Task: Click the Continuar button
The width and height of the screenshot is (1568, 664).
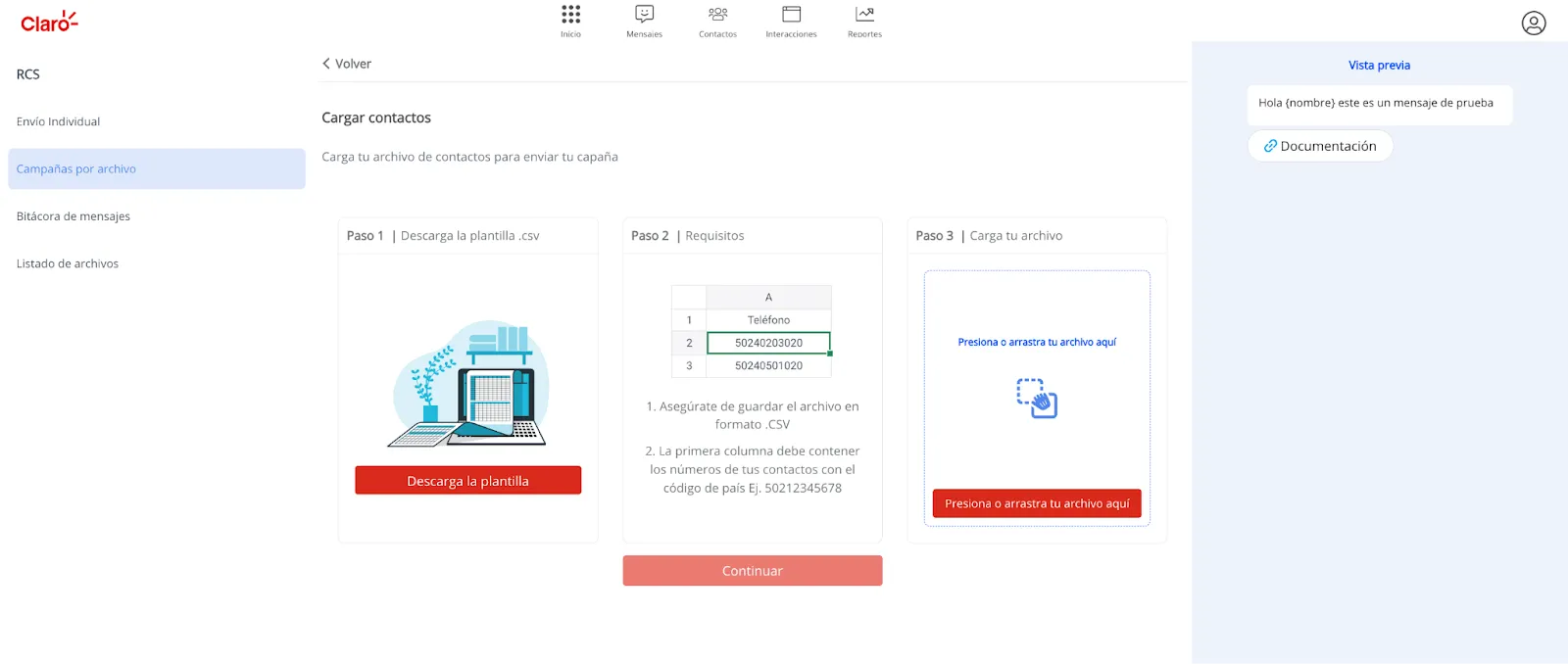Action: click(x=752, y=571)
